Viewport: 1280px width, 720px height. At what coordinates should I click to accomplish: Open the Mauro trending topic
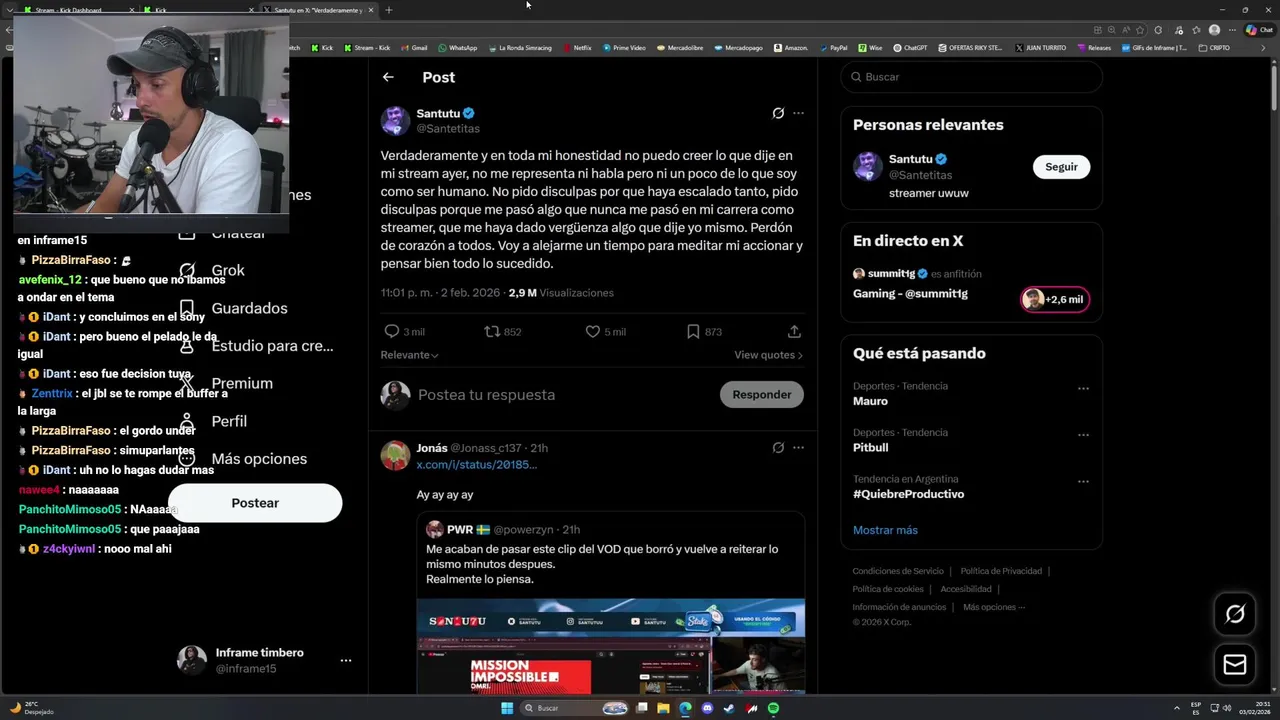click(x=870, y=401)
